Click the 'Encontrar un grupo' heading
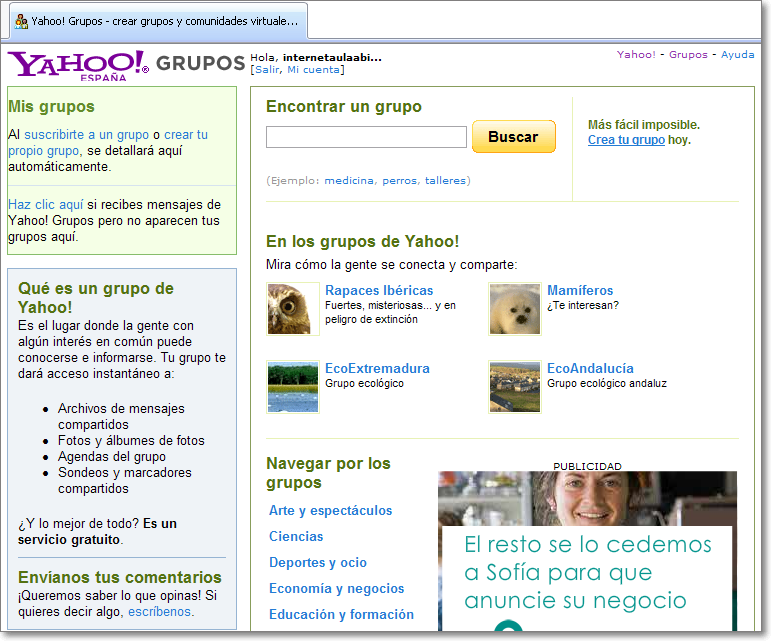 (x=344, y=107)
